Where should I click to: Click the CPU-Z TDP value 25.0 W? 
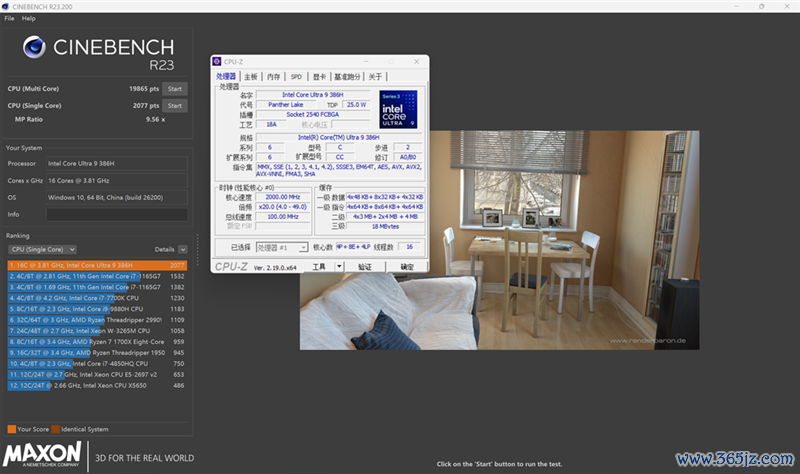click(356, 105)
